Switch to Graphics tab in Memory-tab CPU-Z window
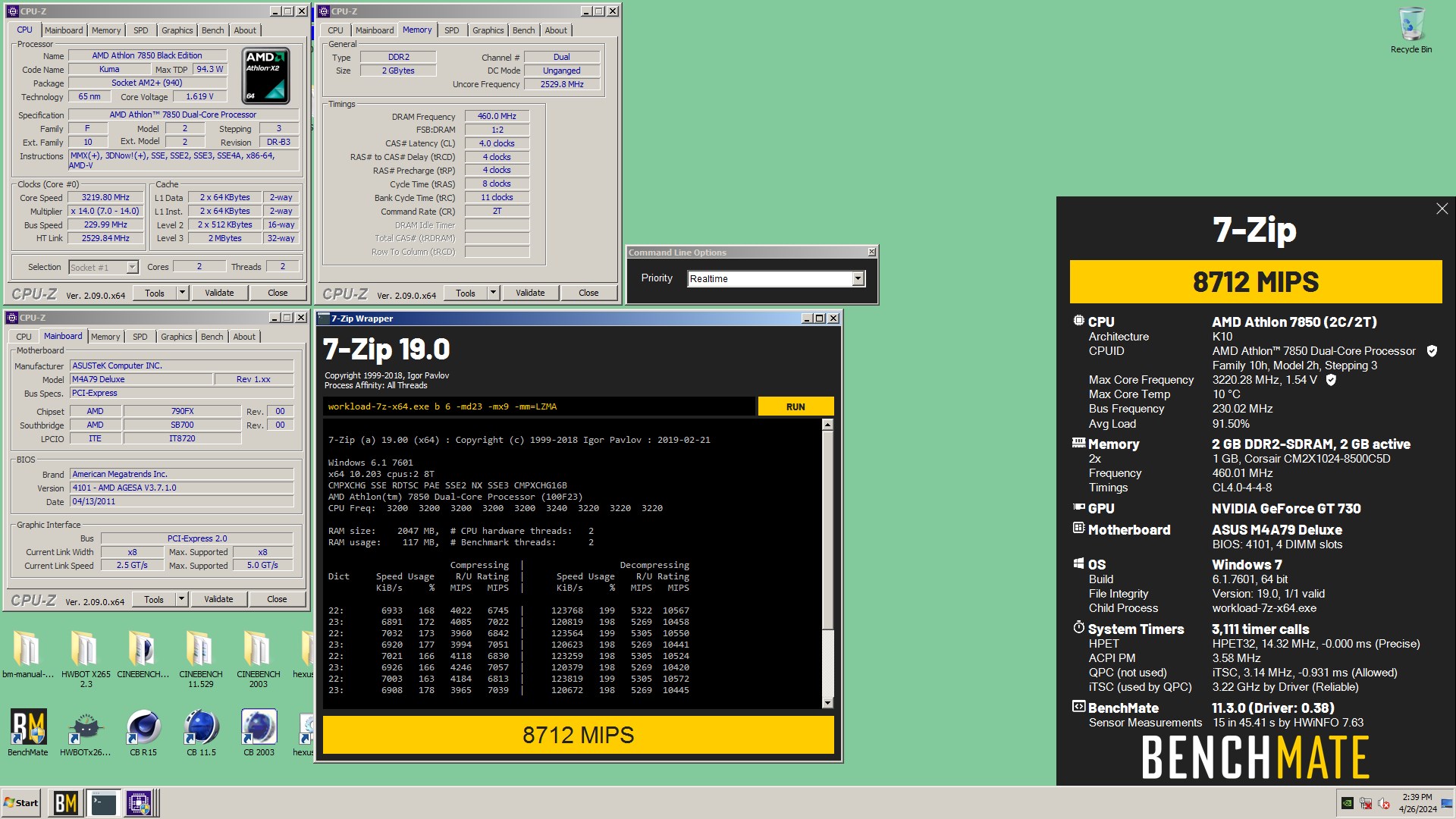 [x=488, y=30]
